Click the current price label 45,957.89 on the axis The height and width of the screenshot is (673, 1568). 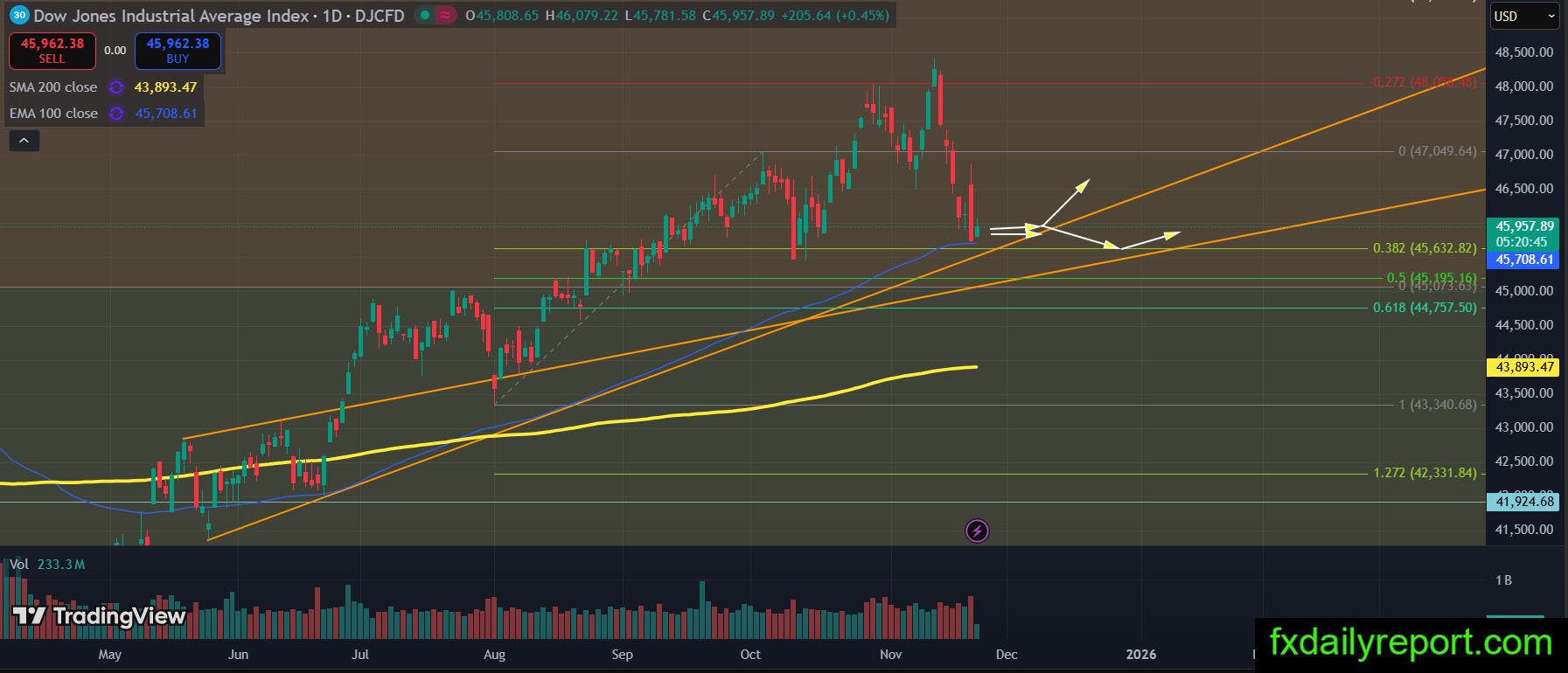coord(1524,225)
